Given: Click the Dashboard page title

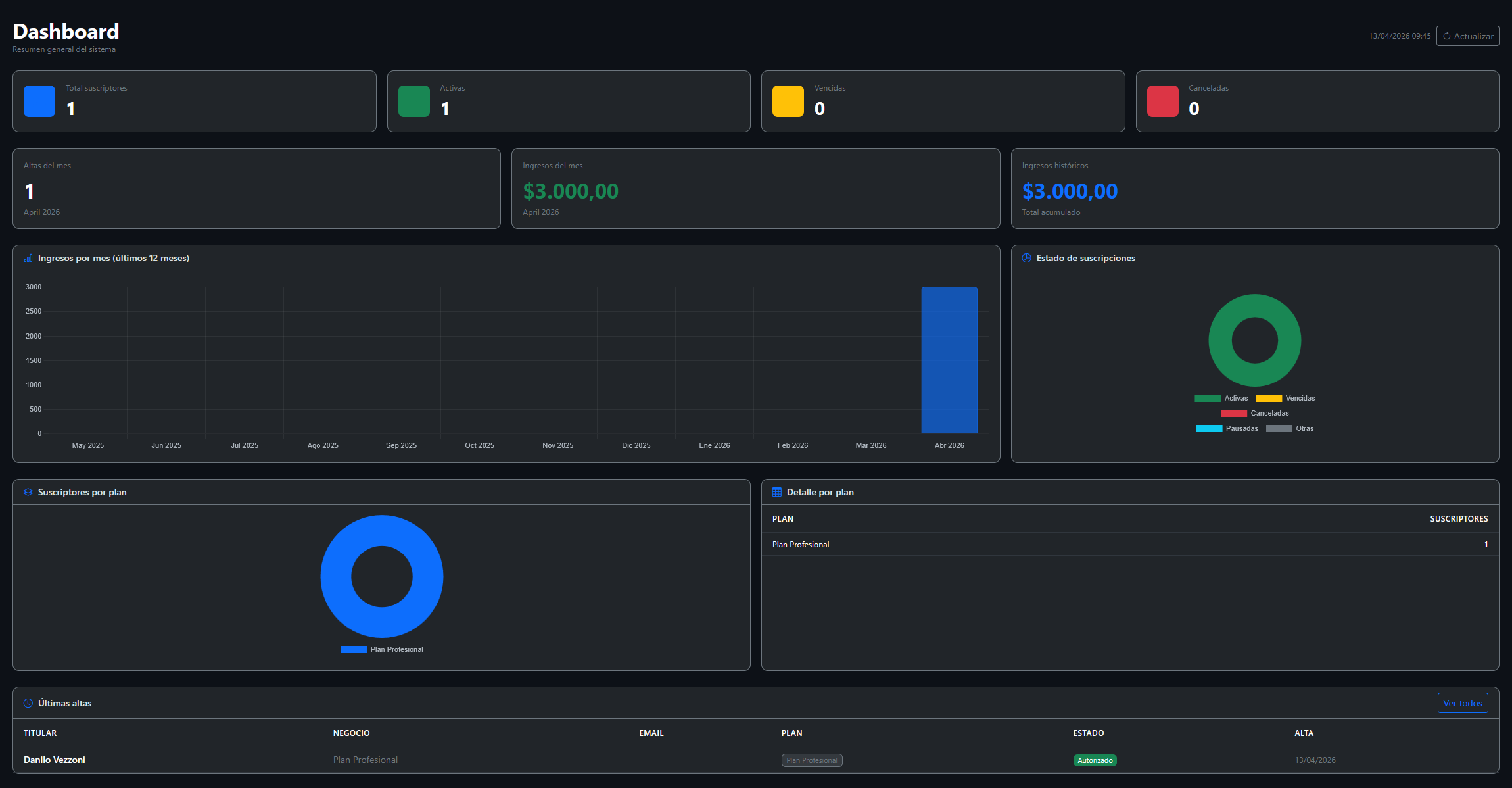Looking at the screenshot, I should [66, 32].
